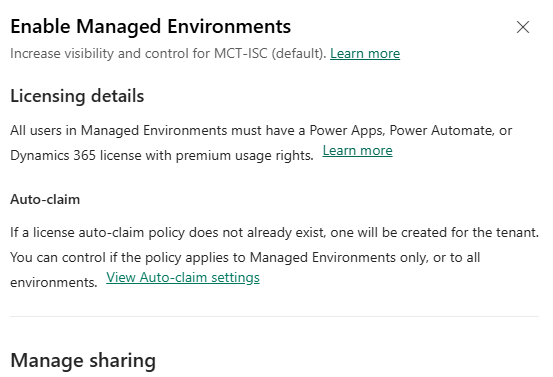Open Learn more link beside MCT-ISC (default)
553x377 pixels.
tap(365, 54)
